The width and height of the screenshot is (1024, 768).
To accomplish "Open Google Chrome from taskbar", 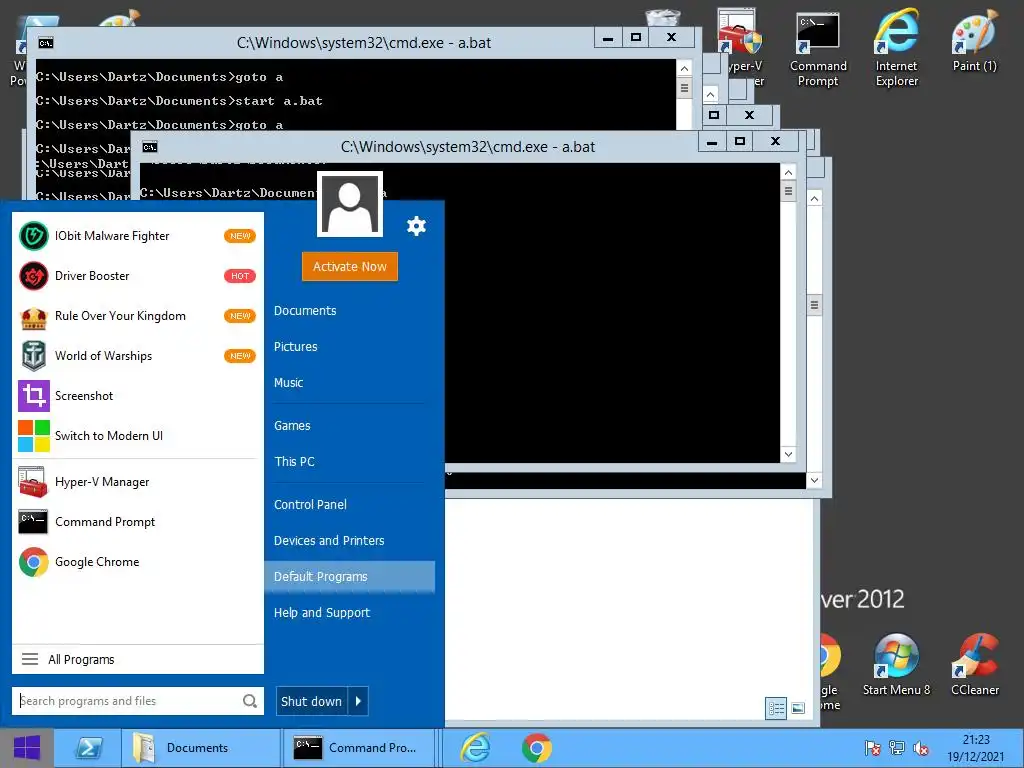I will [537, 748].
